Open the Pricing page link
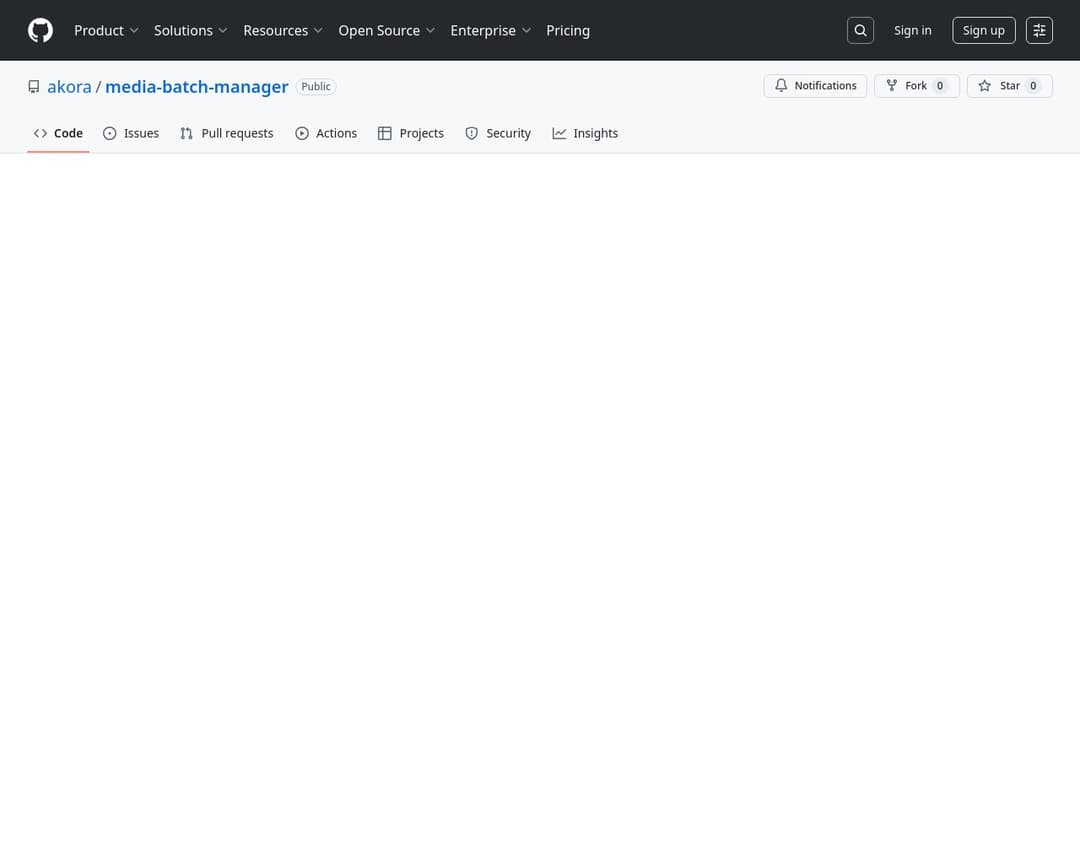Image resolution: width=1080 pixels, height=864 pixels. tap(568, 30)
